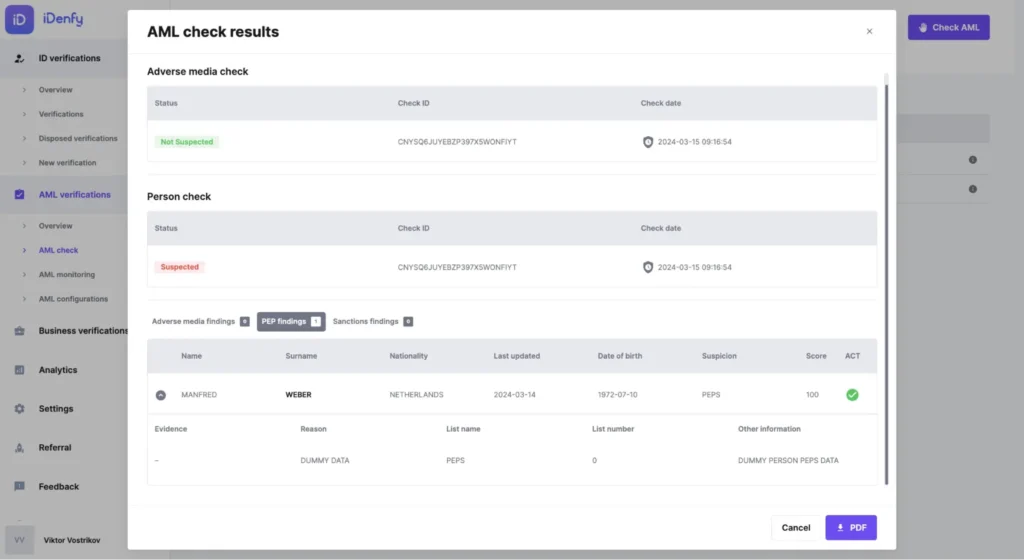
Task: Click the Cancel button
Action: pos(795,527)
